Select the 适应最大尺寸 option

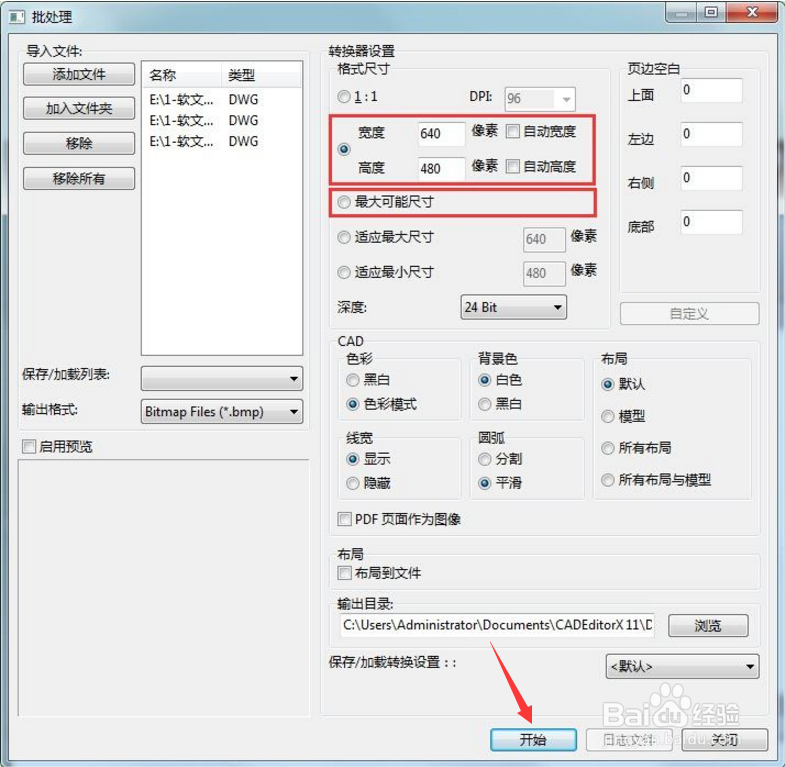343,237
